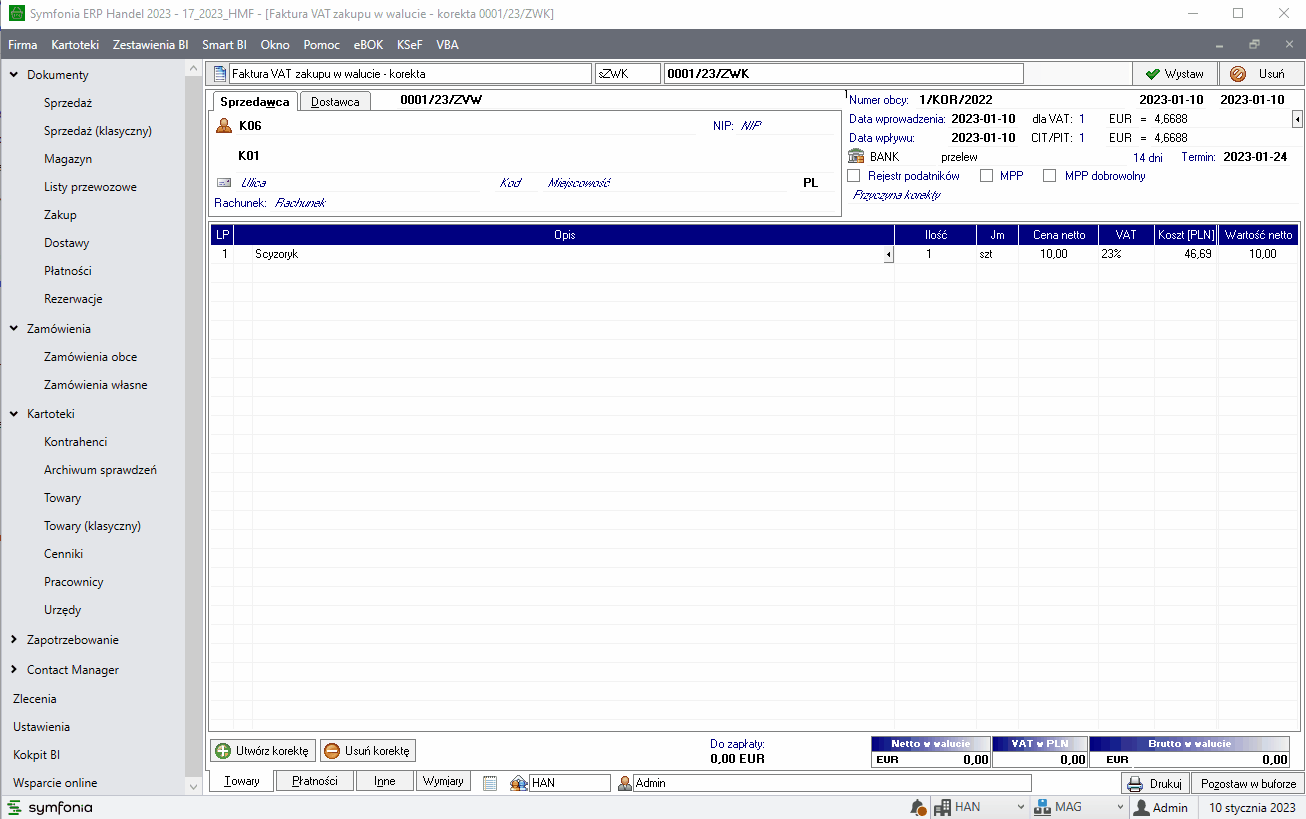
Task: Open the HAN company dropdown in the status bar
Action: 1021,807
